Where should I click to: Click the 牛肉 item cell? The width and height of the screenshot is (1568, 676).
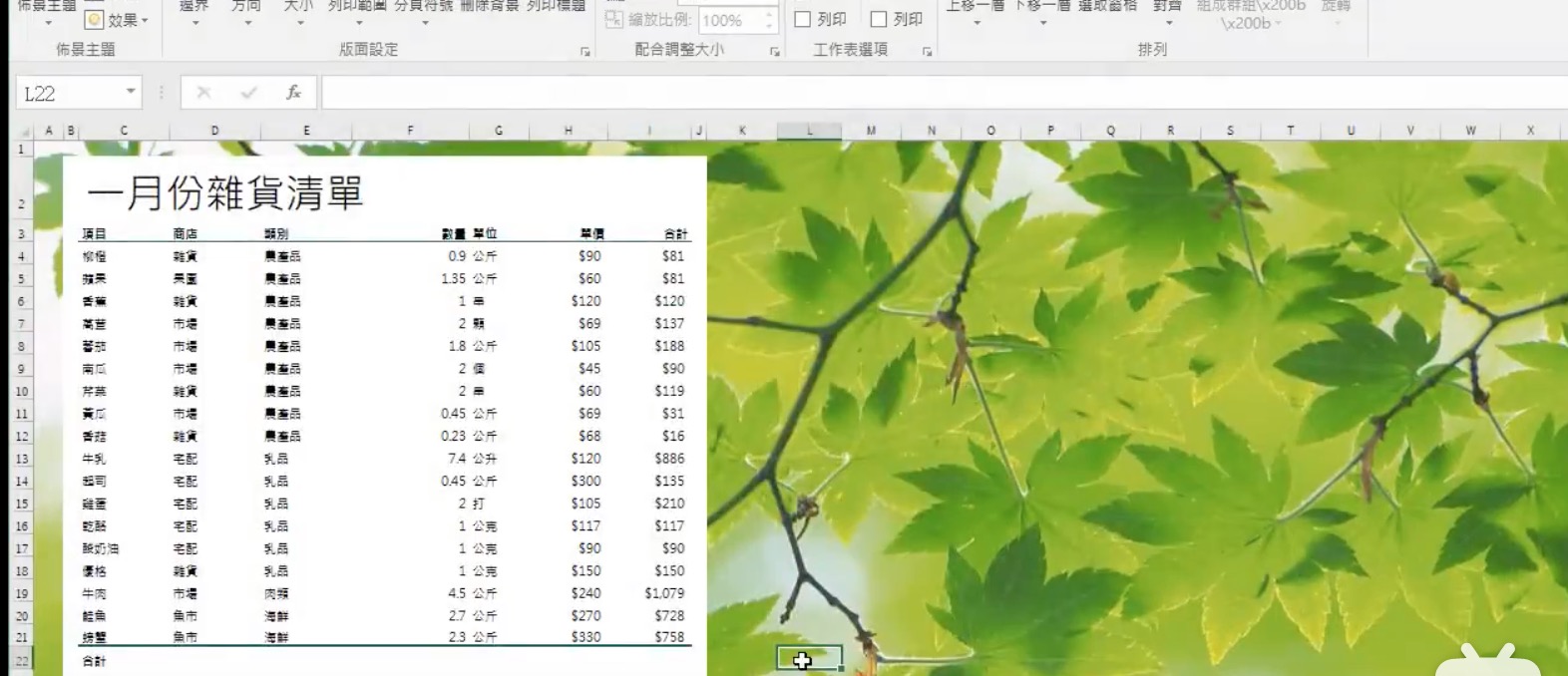point(94,594)
